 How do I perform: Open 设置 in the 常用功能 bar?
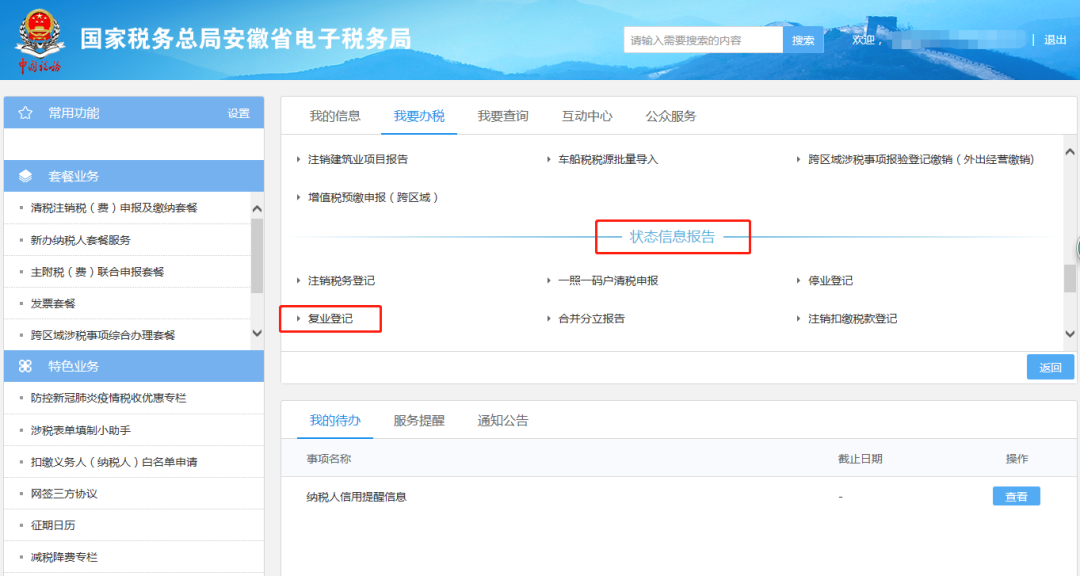click(x=238, y=113)
